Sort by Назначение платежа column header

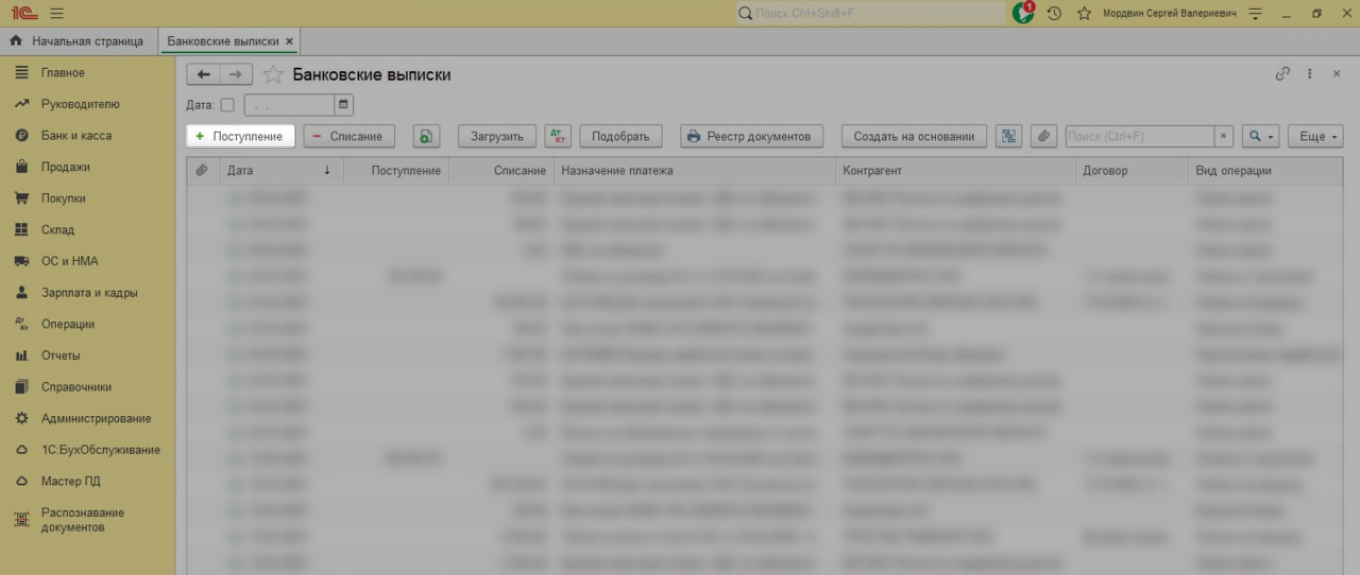click(694, 171)
